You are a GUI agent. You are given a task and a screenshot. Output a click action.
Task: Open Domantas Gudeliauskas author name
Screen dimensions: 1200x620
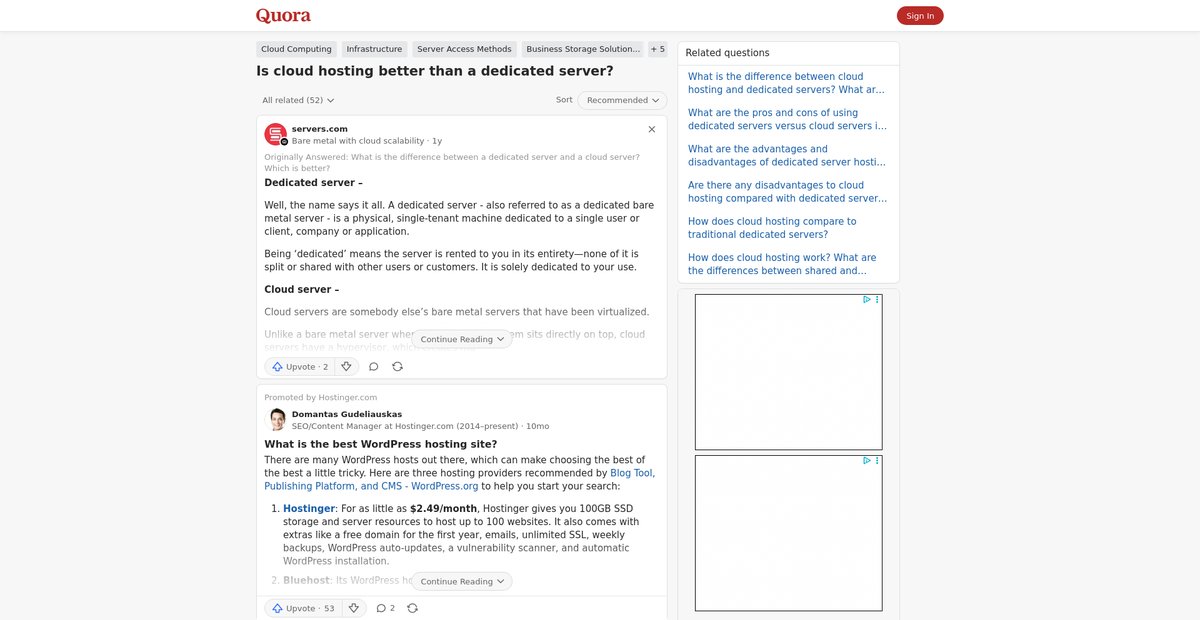click(347, 414)
